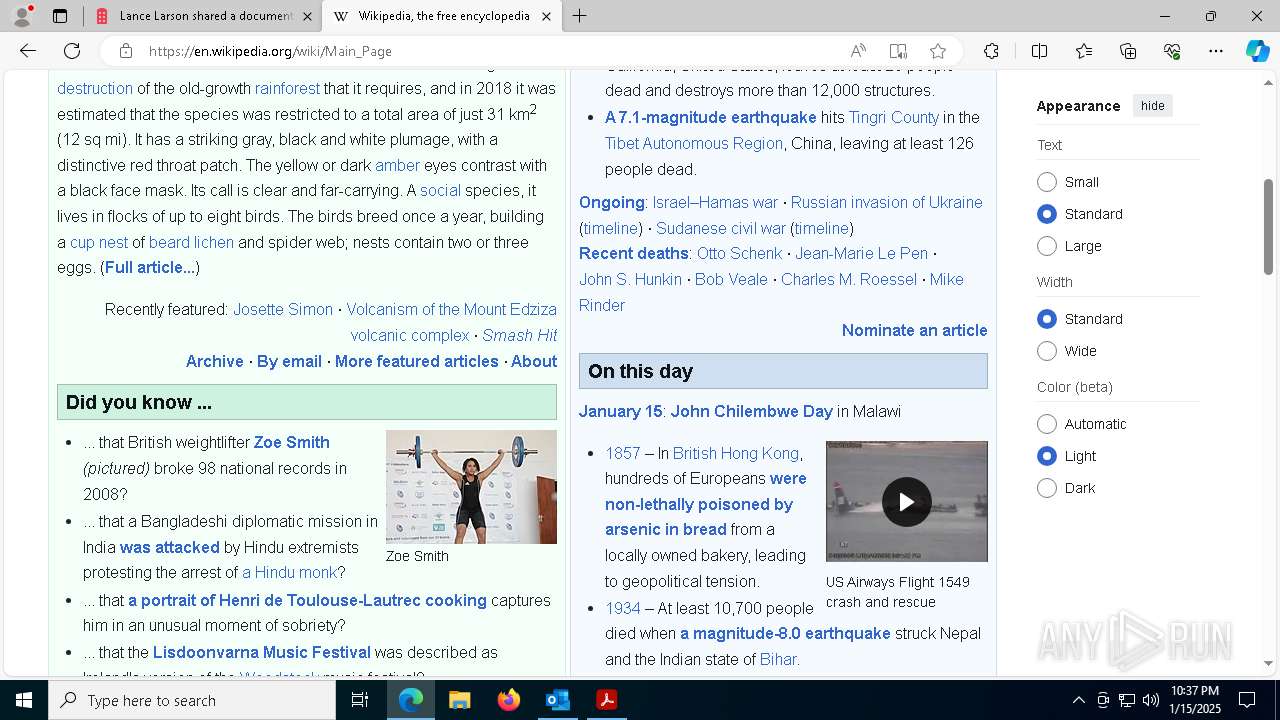1280x720 pixels.
Task: Open John Chilembwe Day link
Action: click(x=751, y=411)
